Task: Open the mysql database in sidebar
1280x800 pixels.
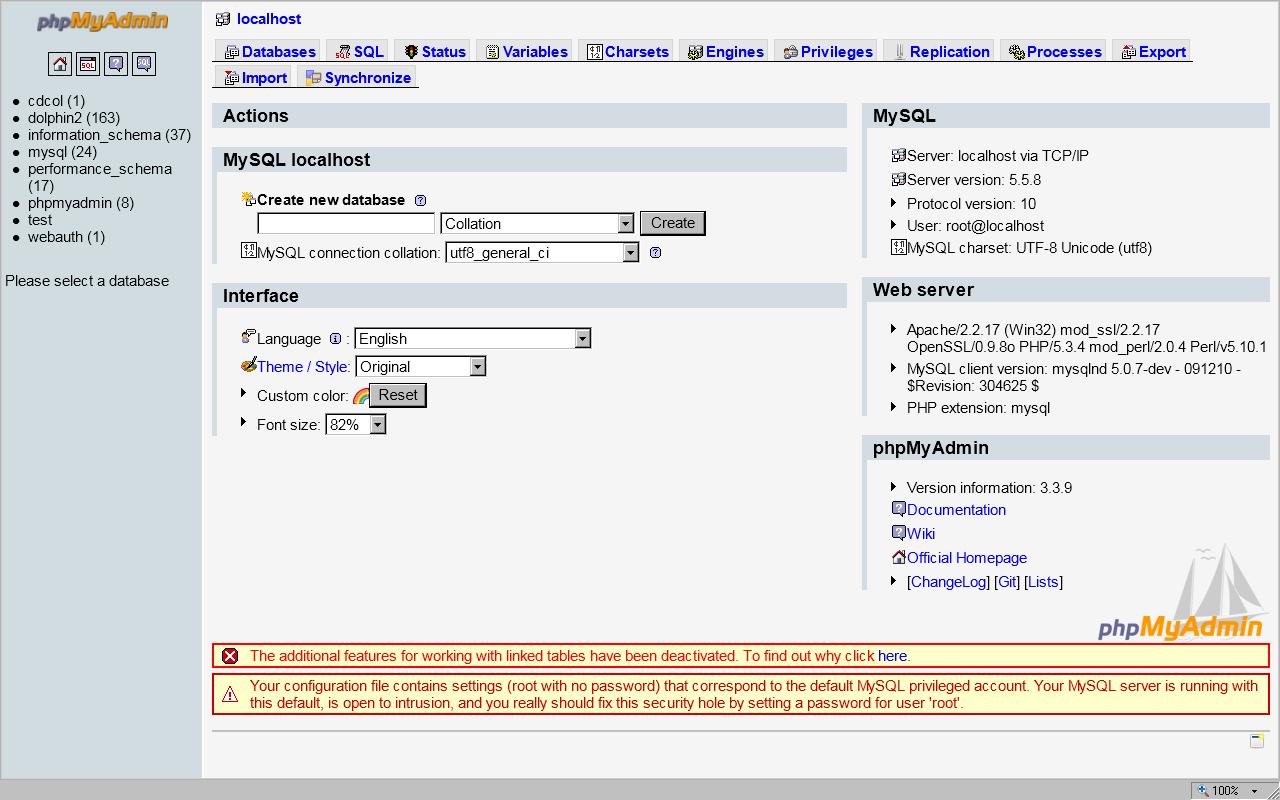Action: [x=62, y=152]
